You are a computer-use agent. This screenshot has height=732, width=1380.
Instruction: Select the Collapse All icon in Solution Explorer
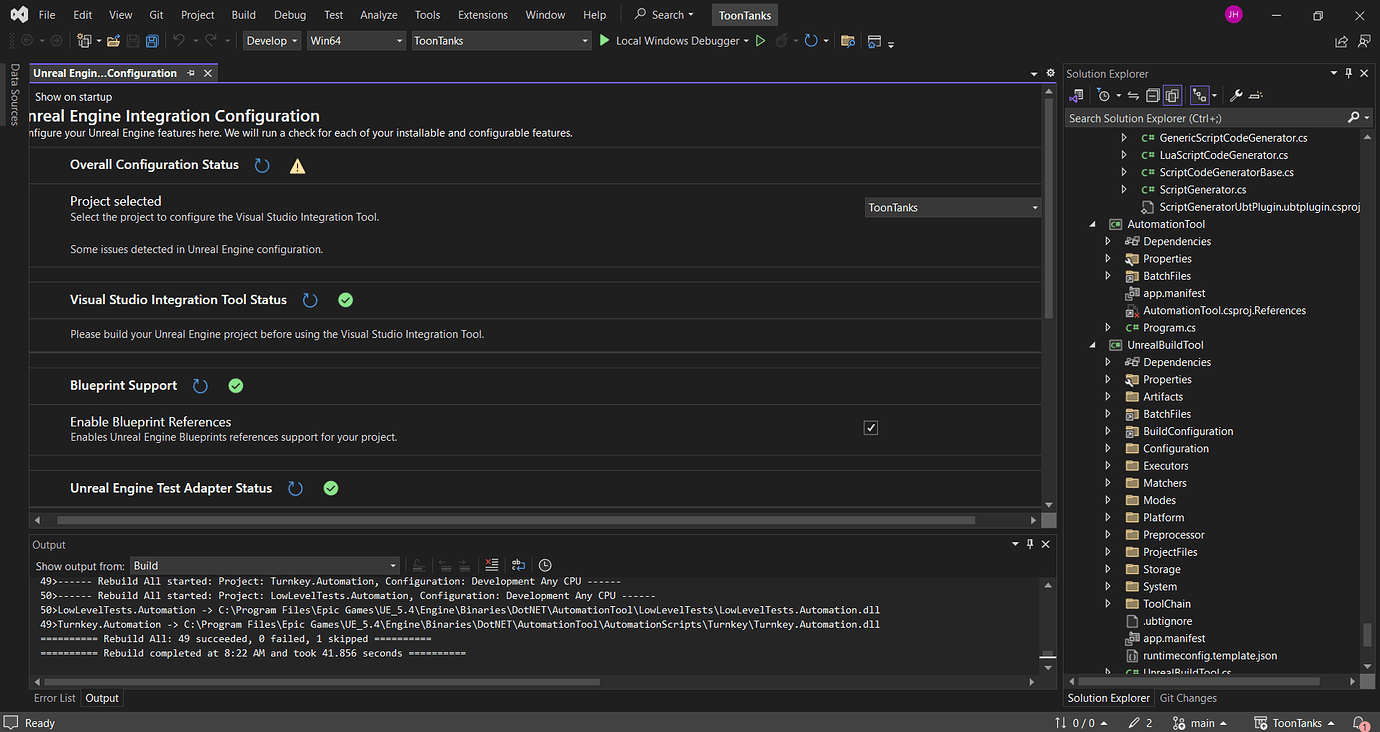point(1153,95)
